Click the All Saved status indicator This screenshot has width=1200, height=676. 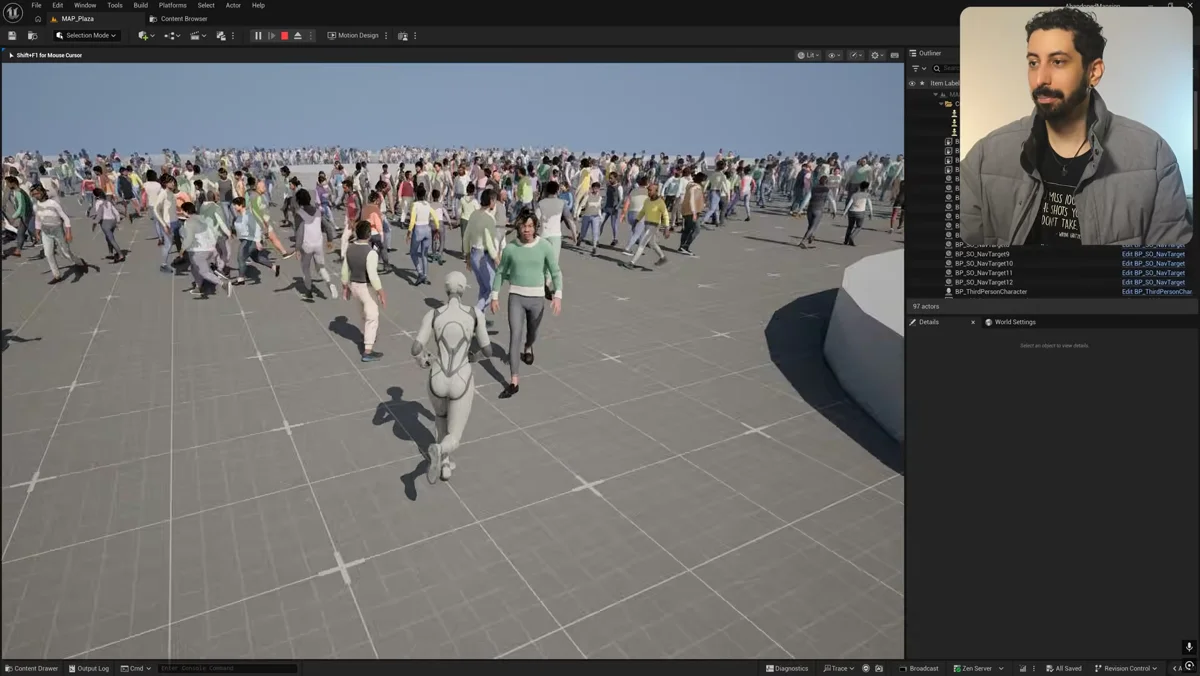click(x=1063, y=668)
